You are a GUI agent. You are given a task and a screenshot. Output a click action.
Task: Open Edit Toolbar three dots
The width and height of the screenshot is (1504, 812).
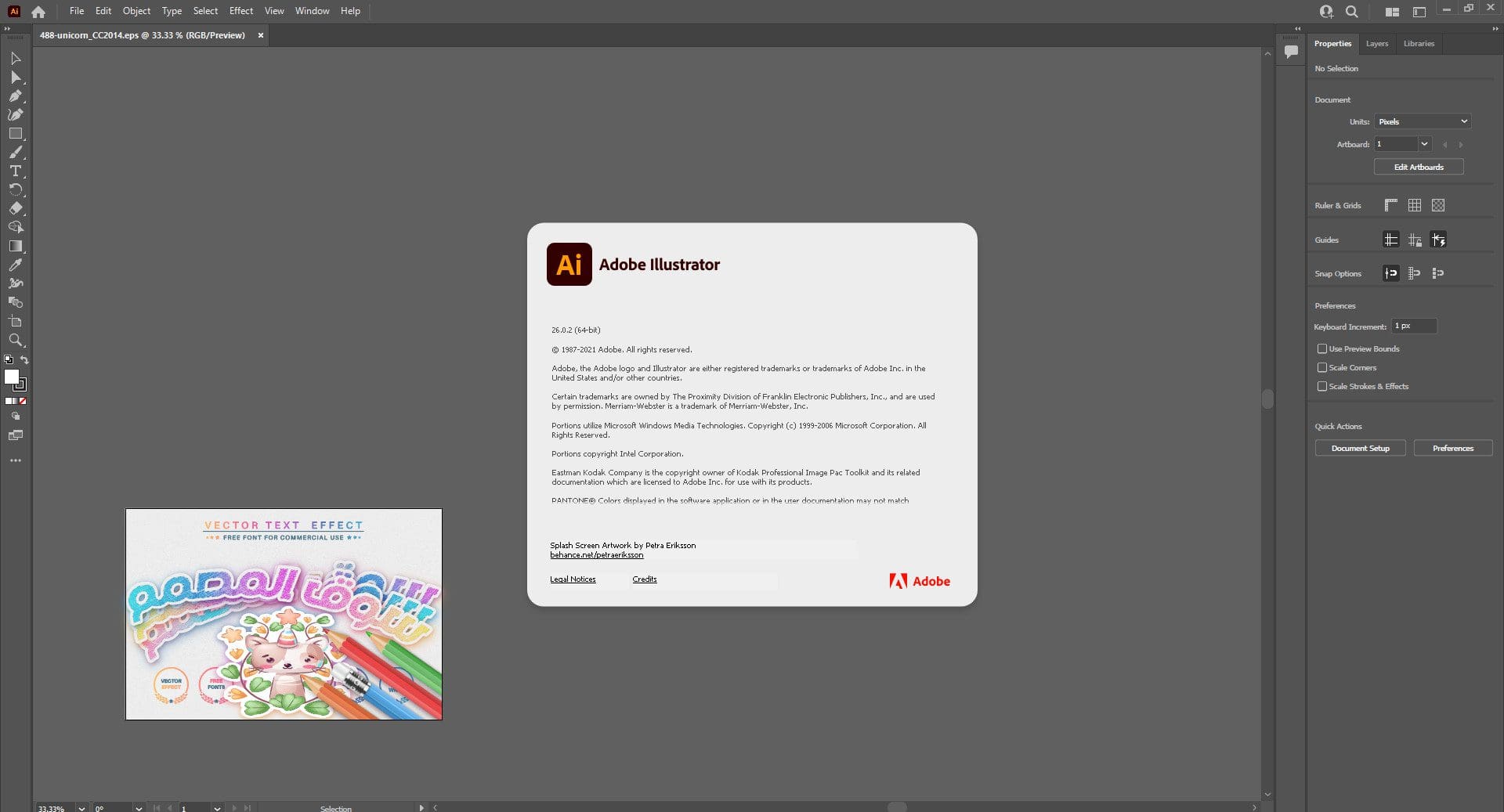(x=16, y=460)
